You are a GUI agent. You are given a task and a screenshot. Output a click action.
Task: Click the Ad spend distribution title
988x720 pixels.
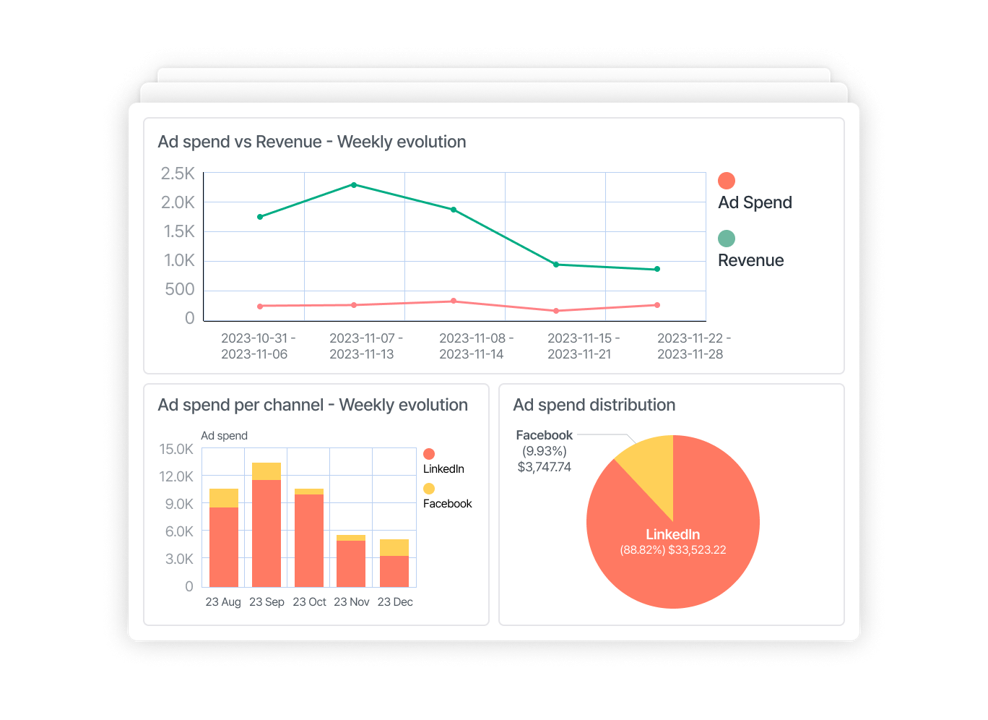[593, 405]
